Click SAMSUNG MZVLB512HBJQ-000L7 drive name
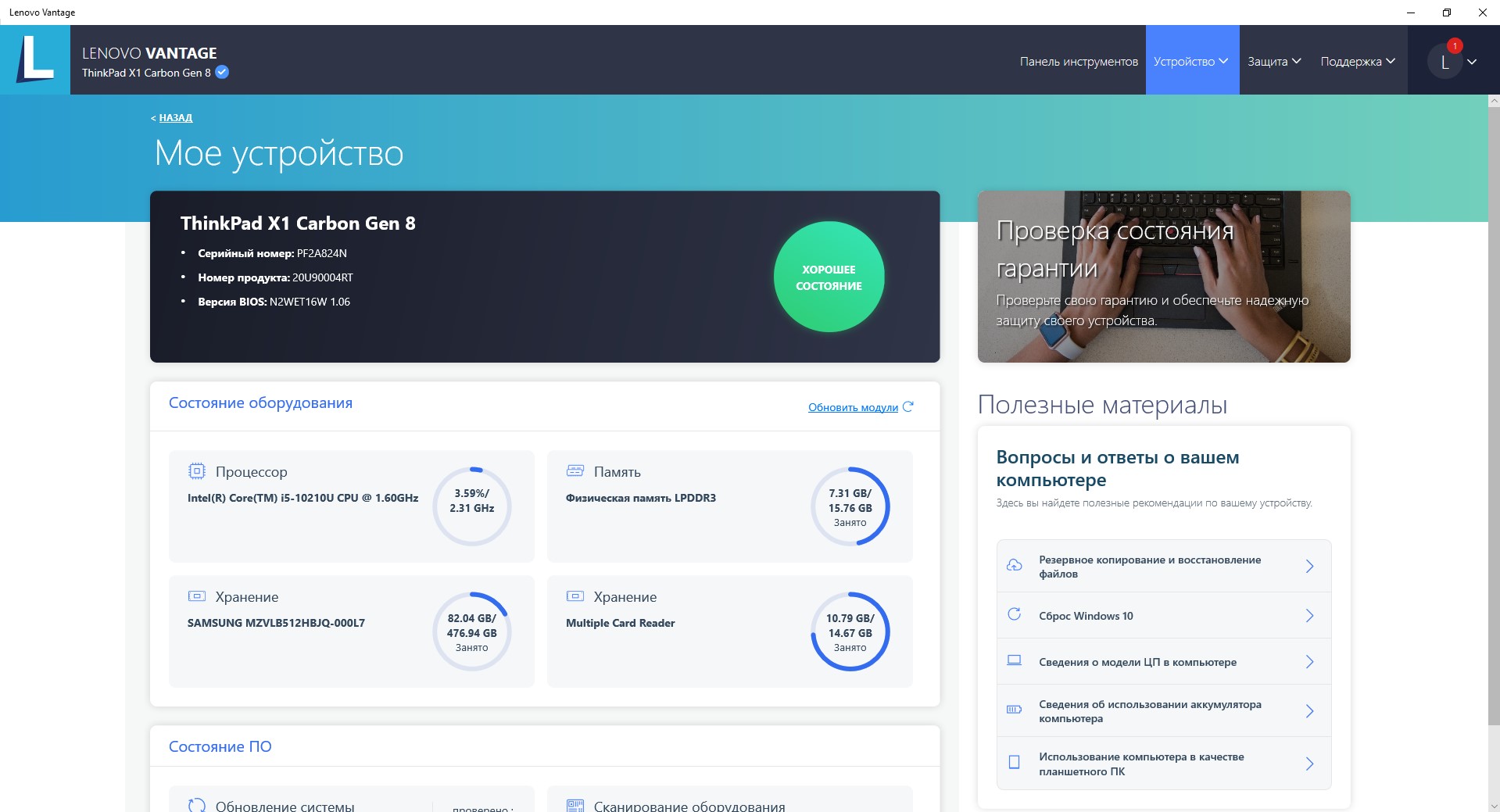The image size is (1500, 812). pyautogui.click(x=276, y=623)
